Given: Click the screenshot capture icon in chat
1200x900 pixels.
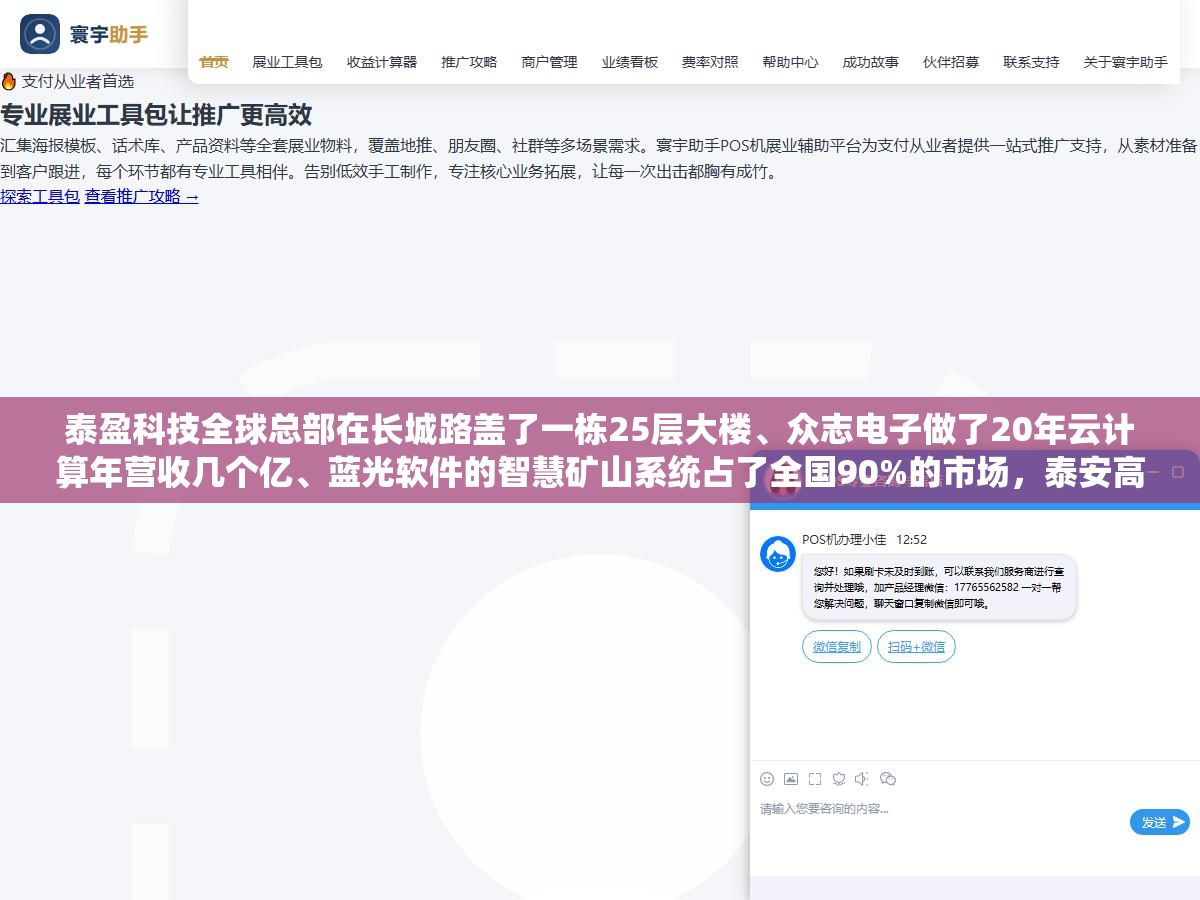Looking at the screenshot, I should (815, 779).
